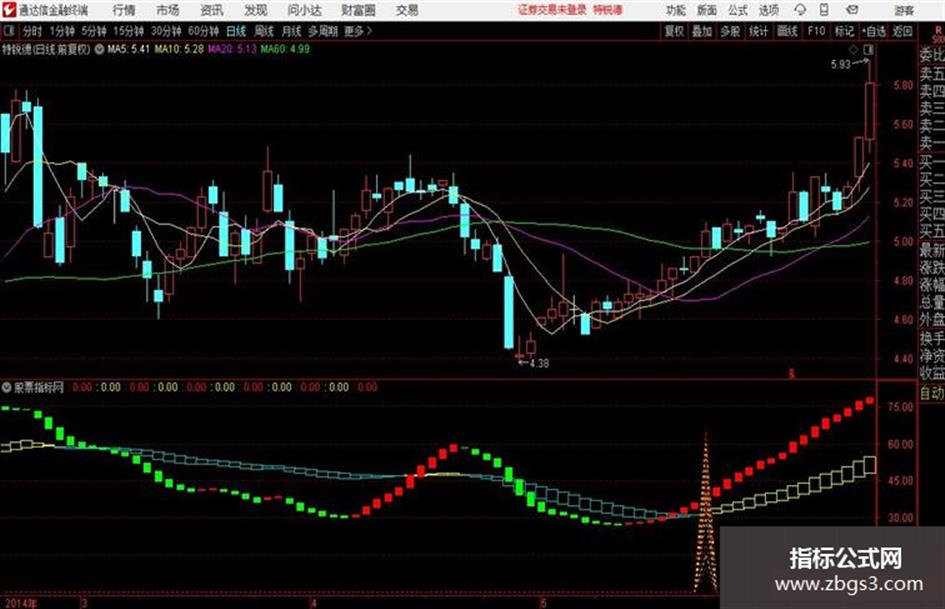This screenshot has width=945, height=609.
Task: Click 返回 to go back
Action: click(x=902, y=31)
